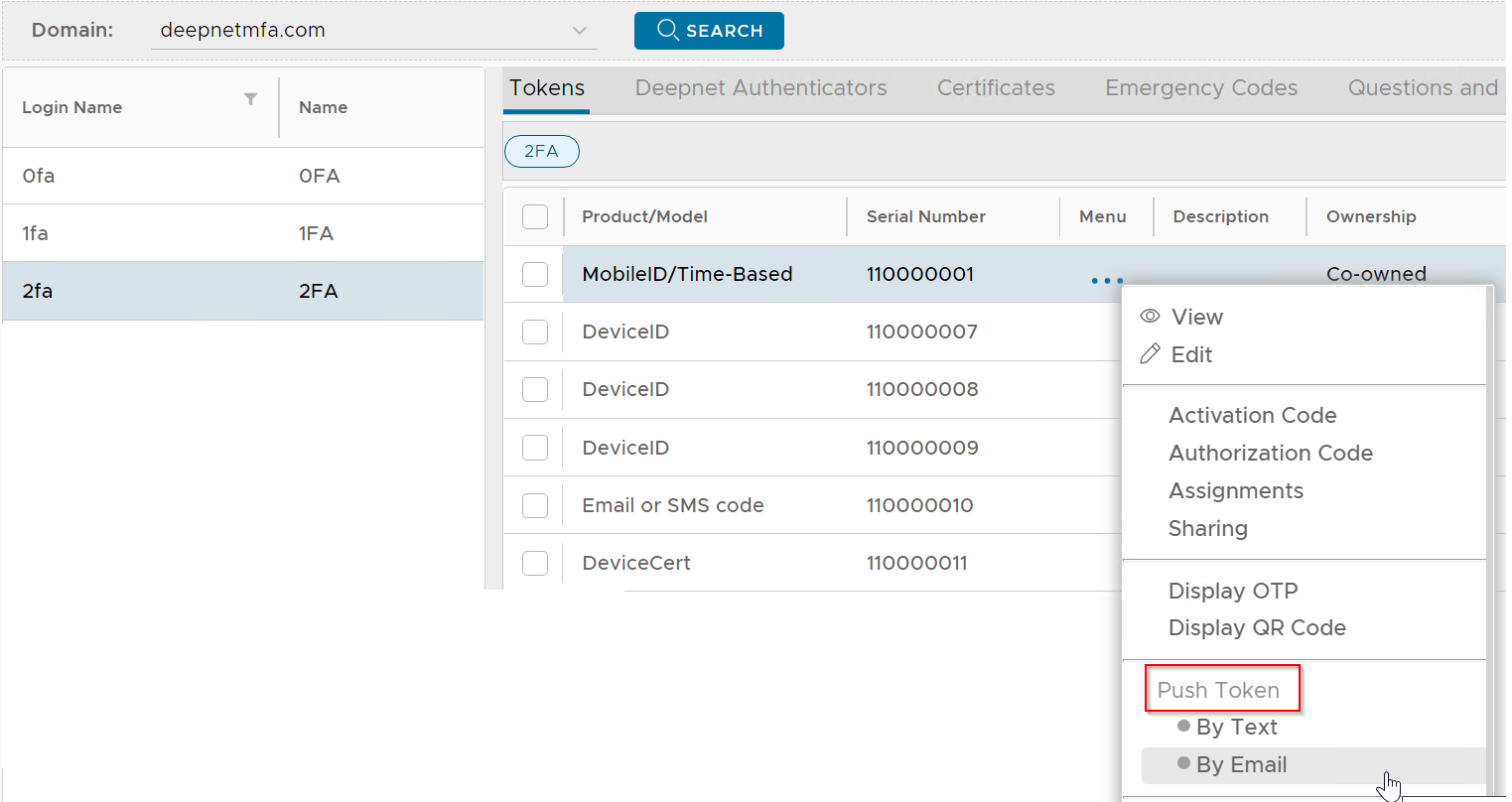This screenshot has height=802, width=1512.
Task: Click the 2FA user filter chip
Action: coord(541,151)
